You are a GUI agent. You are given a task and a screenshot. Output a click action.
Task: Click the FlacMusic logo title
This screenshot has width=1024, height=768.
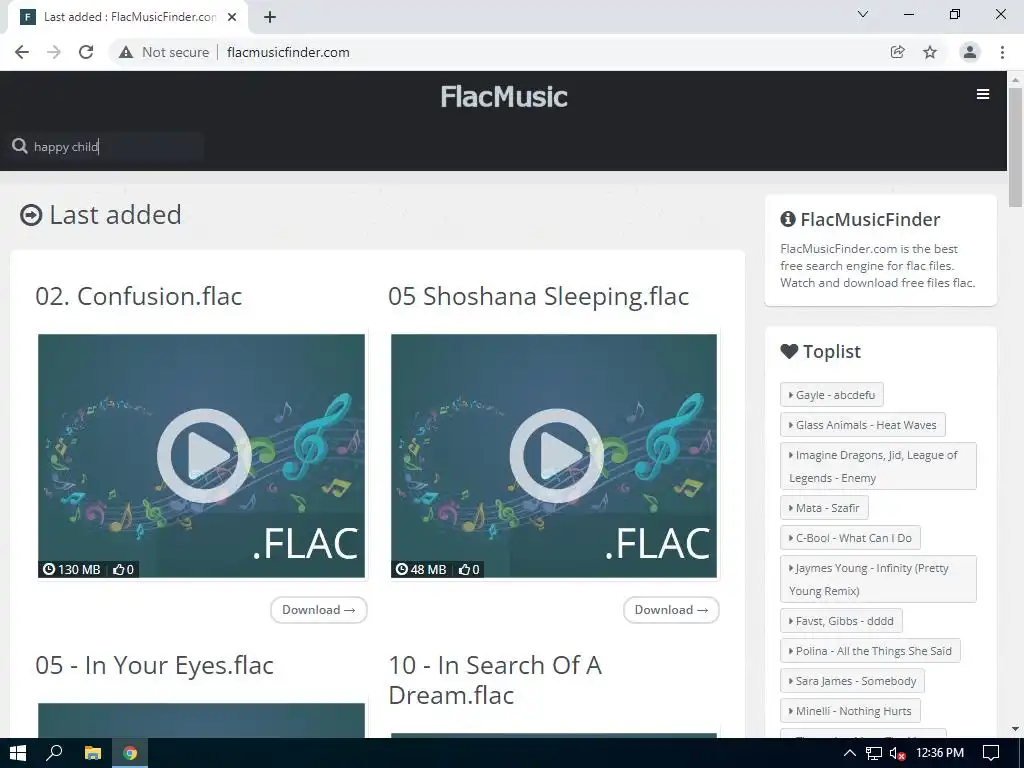pos(504,97)
